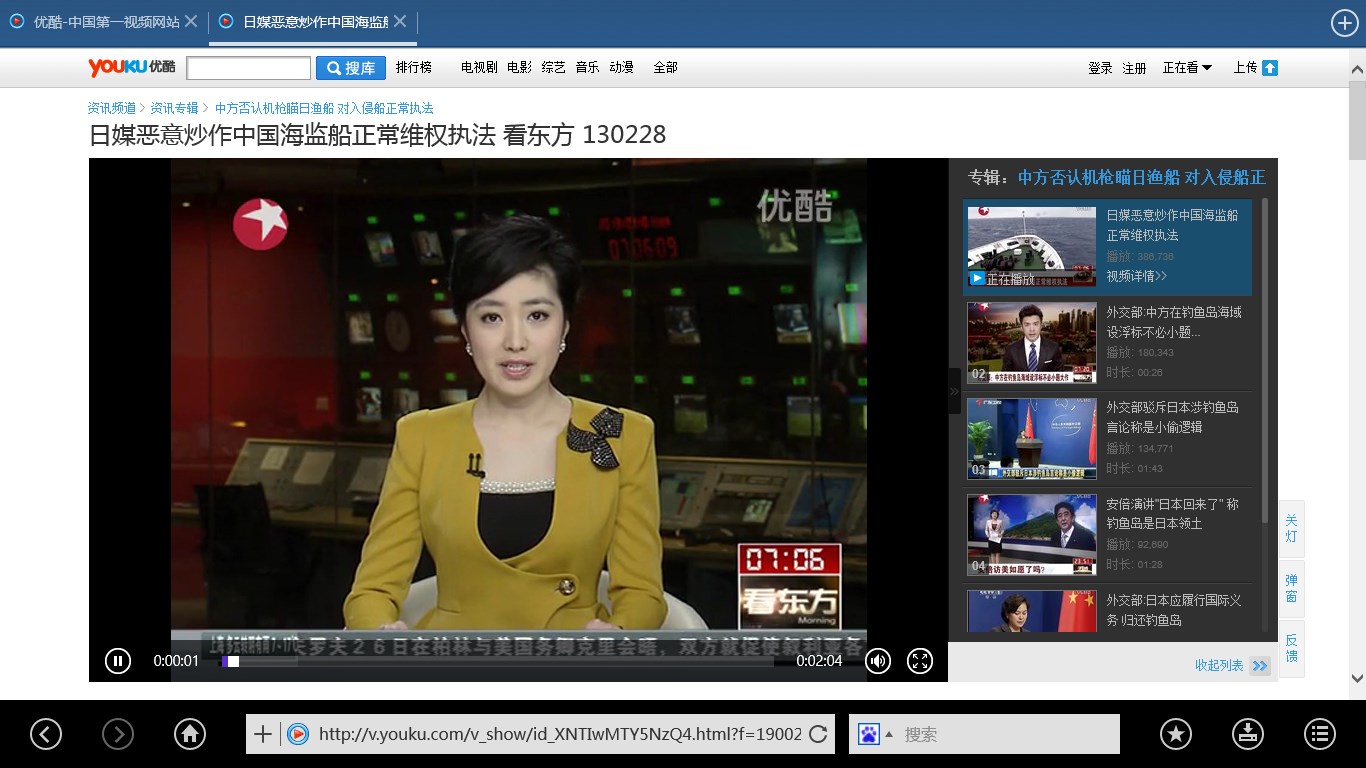The image size is (1366, 768).
Task: Open 电影 category
Action: pyautogui.click(x=519, y=68)
